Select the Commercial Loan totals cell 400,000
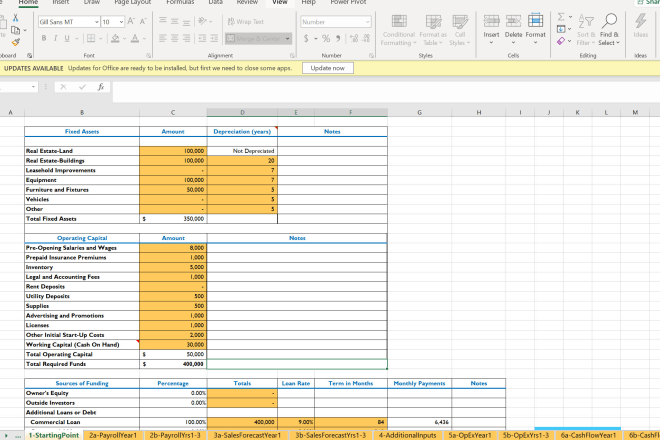Image resolution: width=660 pixels, height=440 pixels. (242, 422)
